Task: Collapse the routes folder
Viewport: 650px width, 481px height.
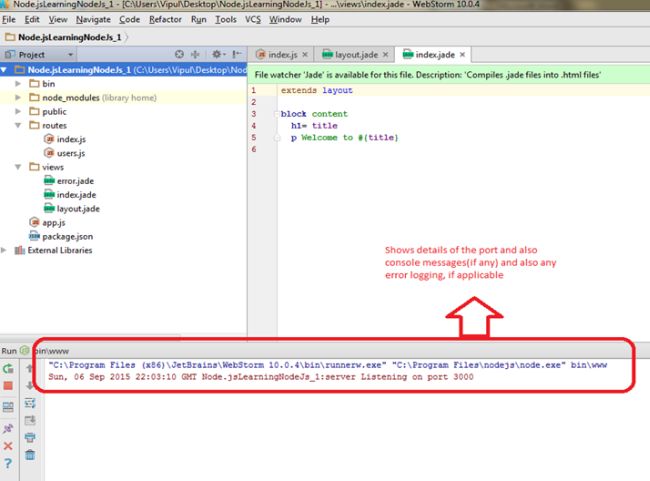Action: pyautogui.click(x=18, y=125)
